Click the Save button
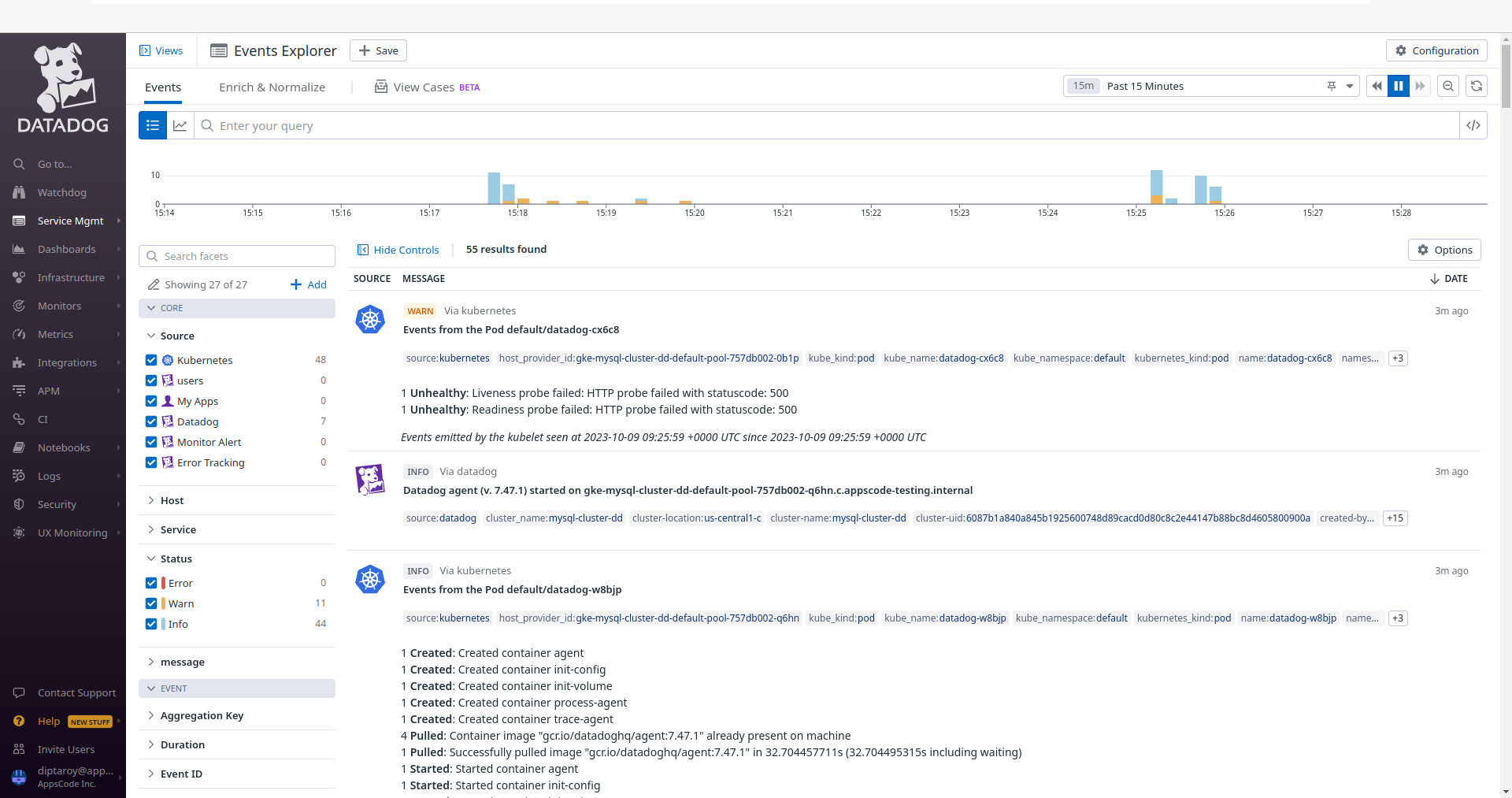Image resolution: width=1512 pixels, height=798 pixels. click(378, 50)
